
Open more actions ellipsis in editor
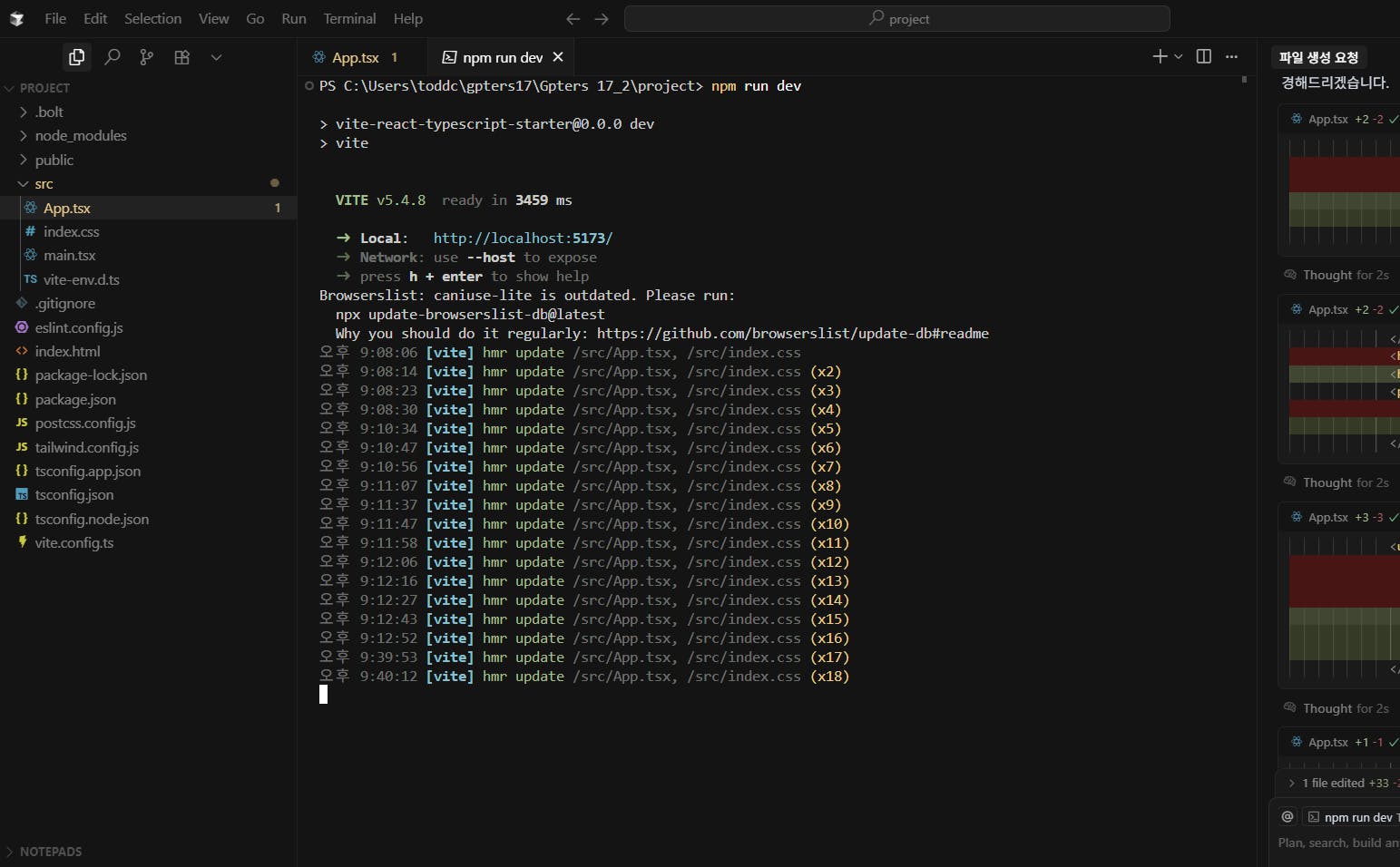pos(1231,56)
